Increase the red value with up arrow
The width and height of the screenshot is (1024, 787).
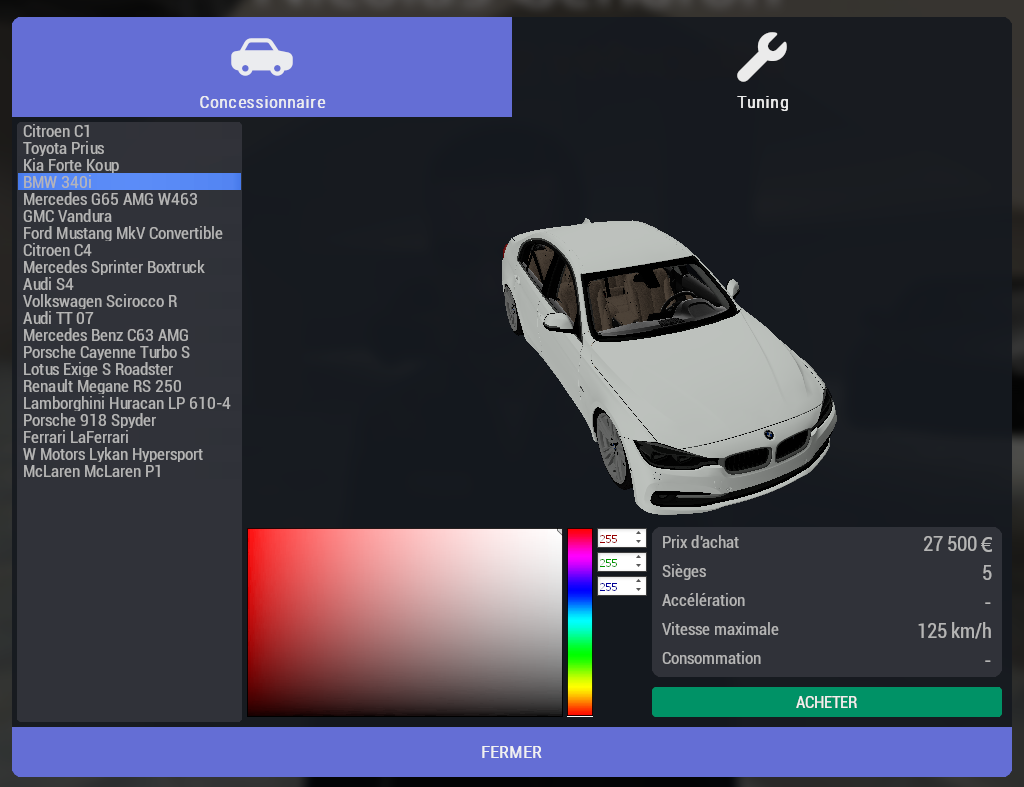(639, 534)
